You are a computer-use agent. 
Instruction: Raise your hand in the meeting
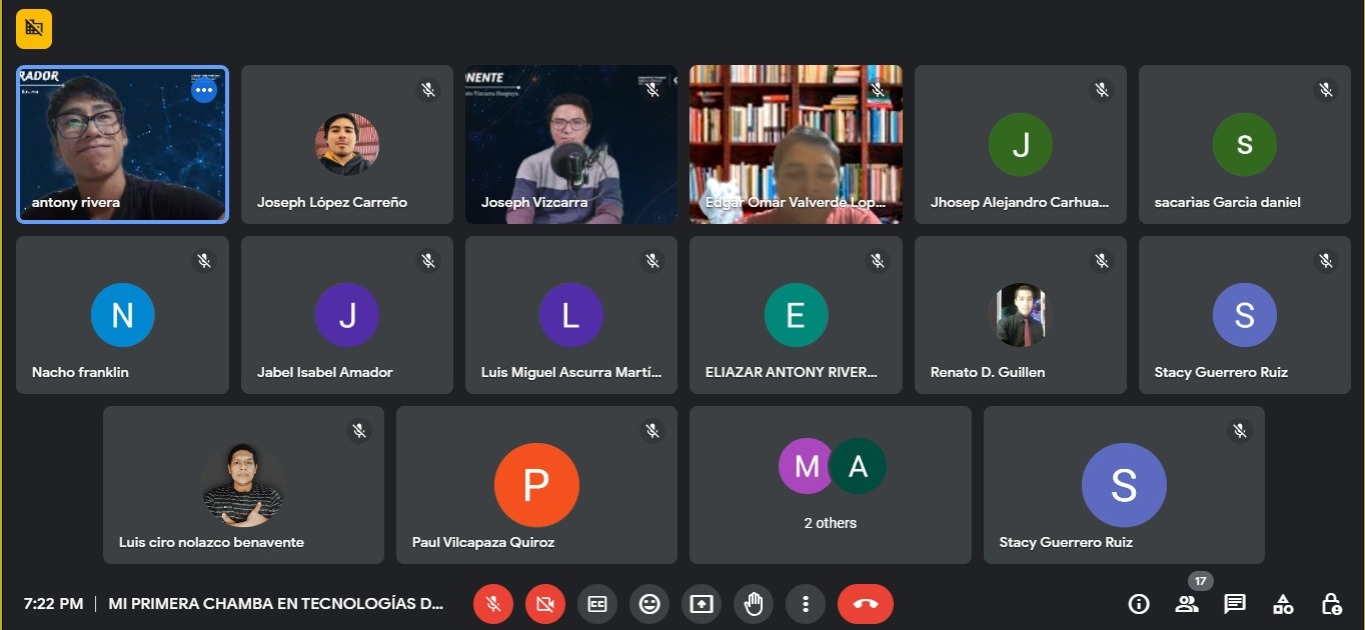click(x=754, y=604)
